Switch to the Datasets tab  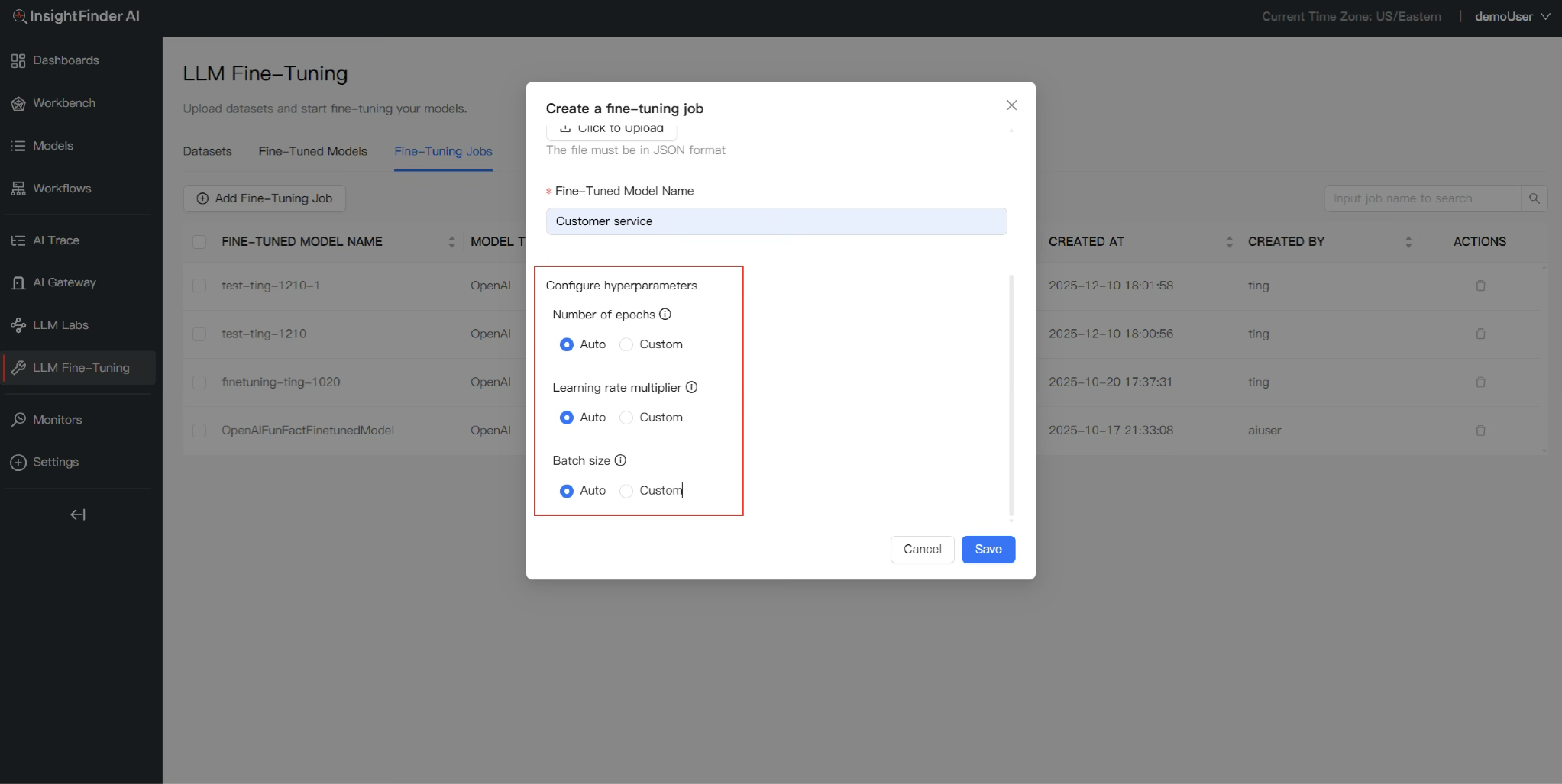[x=207, y=151]
